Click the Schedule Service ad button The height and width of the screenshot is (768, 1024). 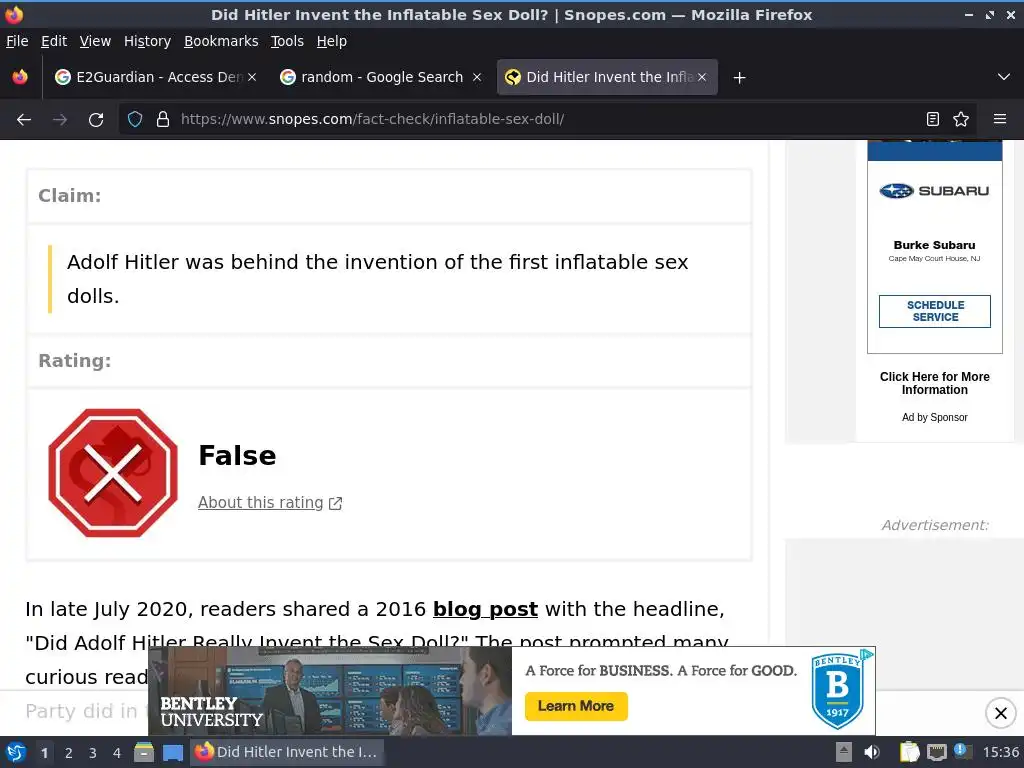935,311
